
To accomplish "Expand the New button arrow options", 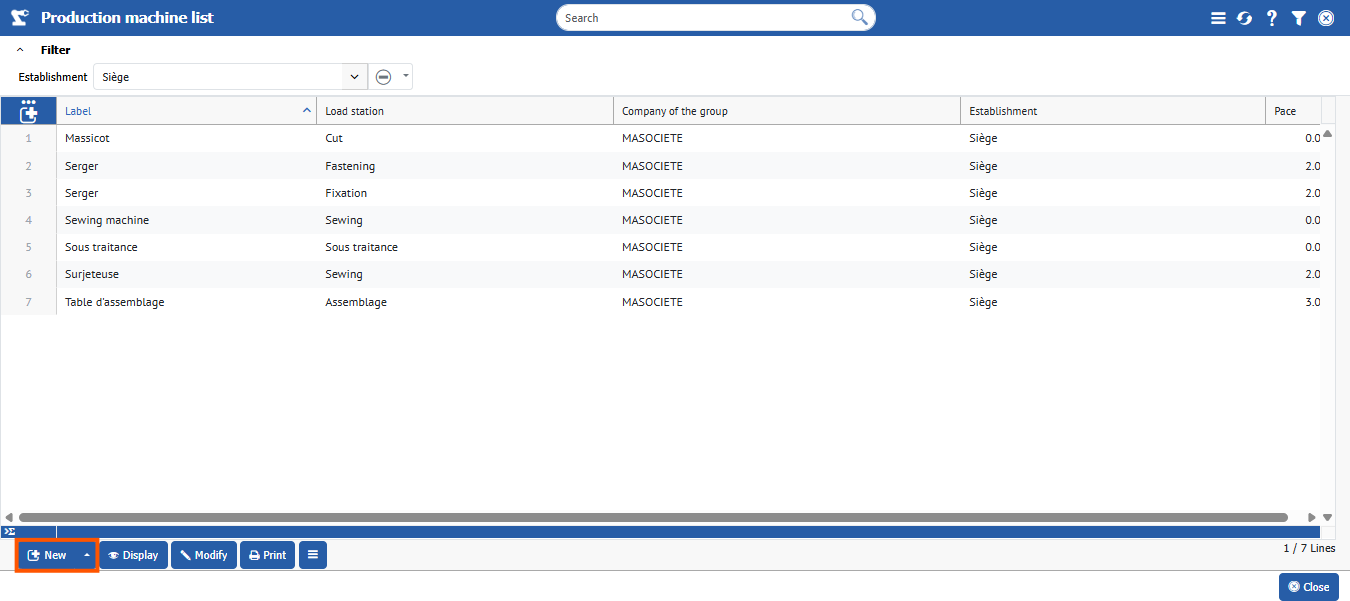I will [87, 555].
